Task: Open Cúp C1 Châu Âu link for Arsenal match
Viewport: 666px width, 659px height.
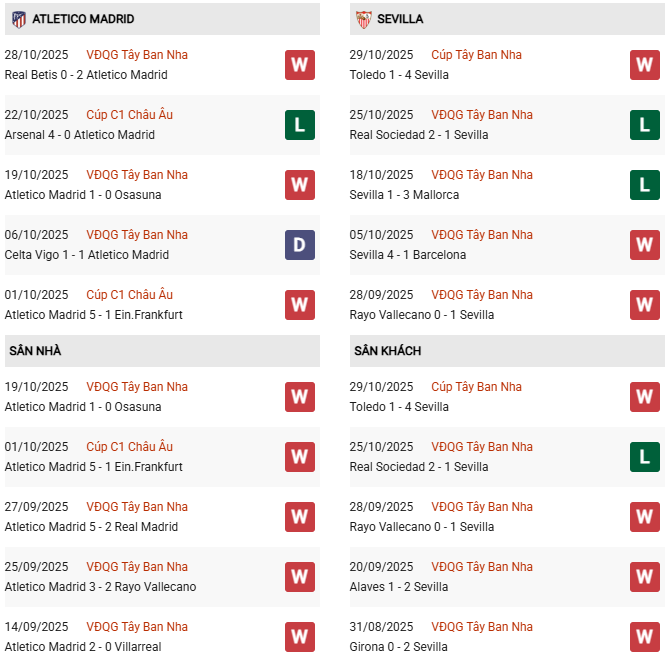Action: click(129, 115)
